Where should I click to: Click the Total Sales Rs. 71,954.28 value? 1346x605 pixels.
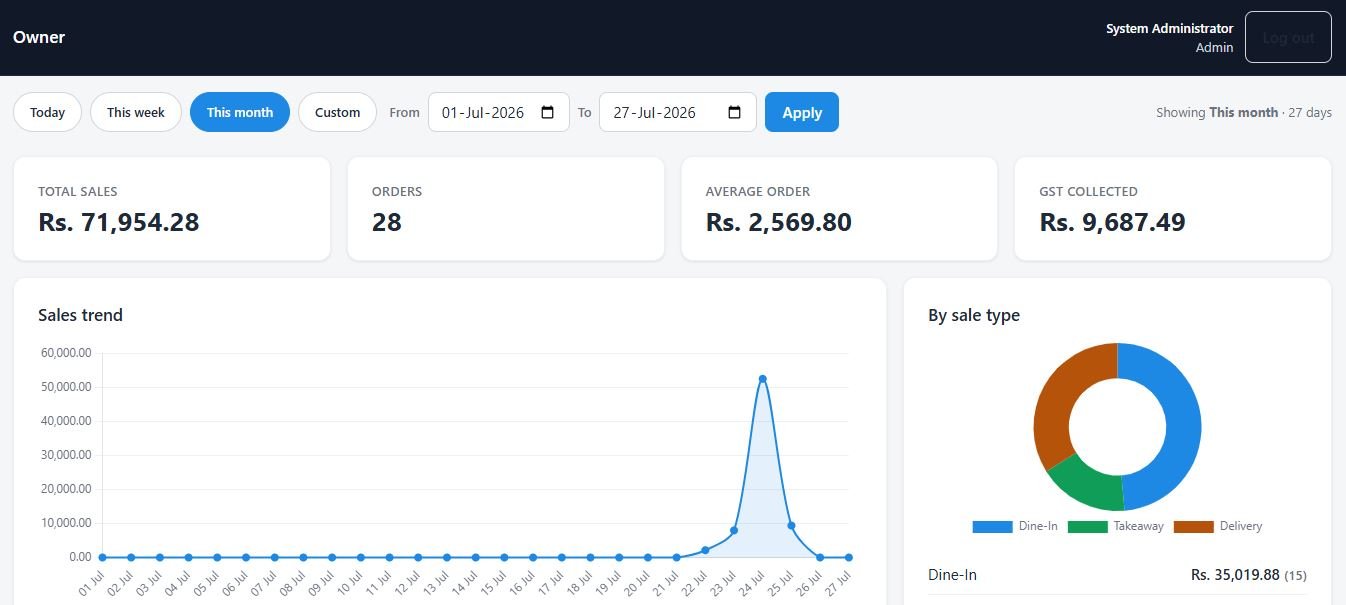pos(119,222)
